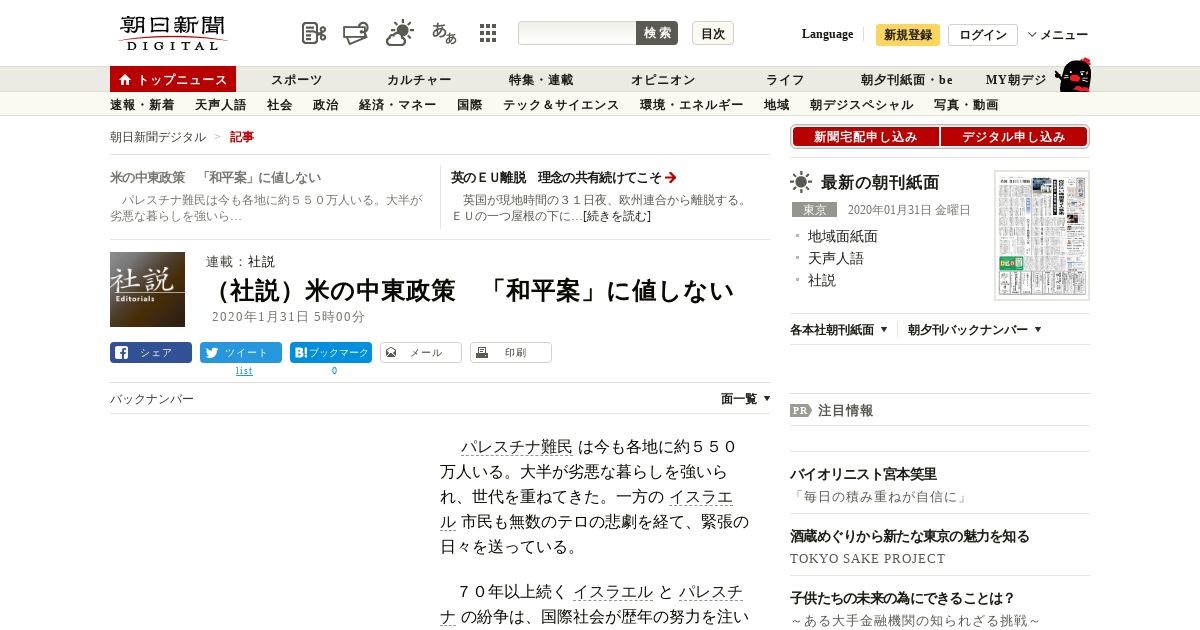Select the スポーツ tab
This screenshot has height=630, width=1200.
[x=297, y=80]
